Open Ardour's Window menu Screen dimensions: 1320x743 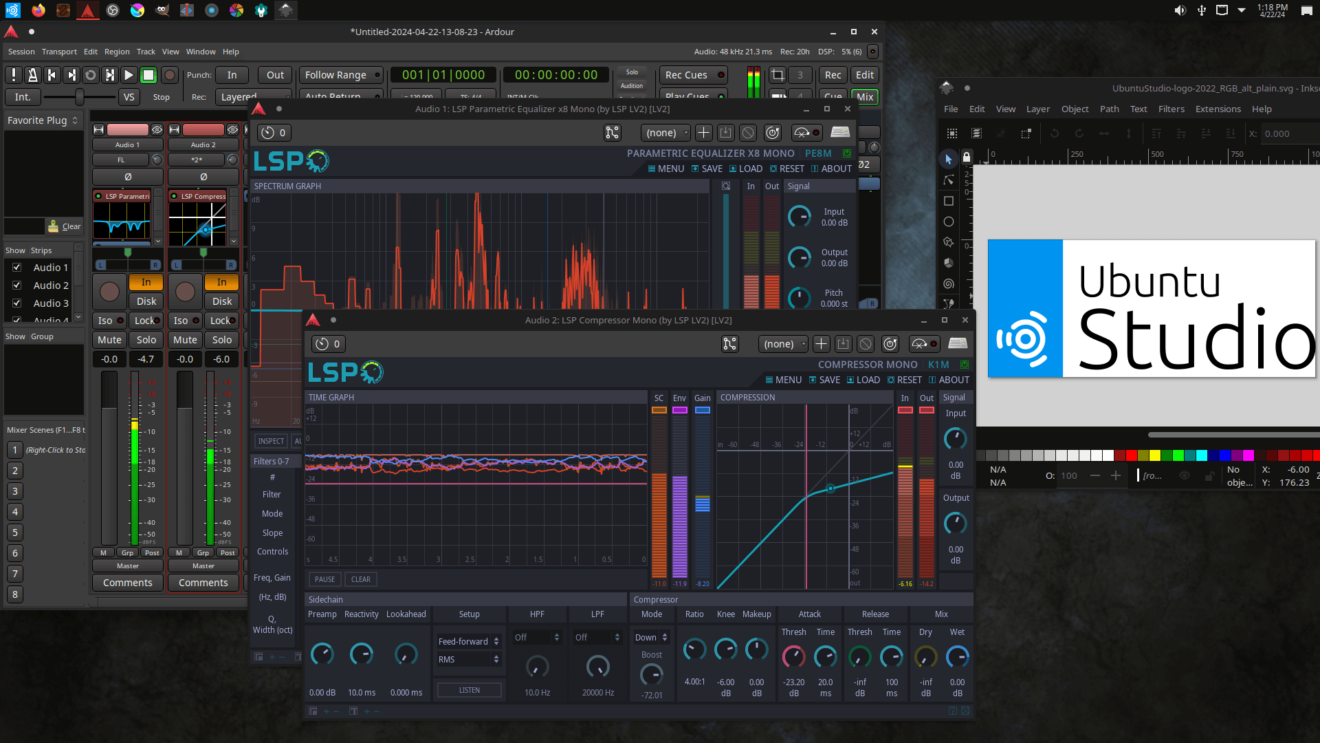(200, 51)
